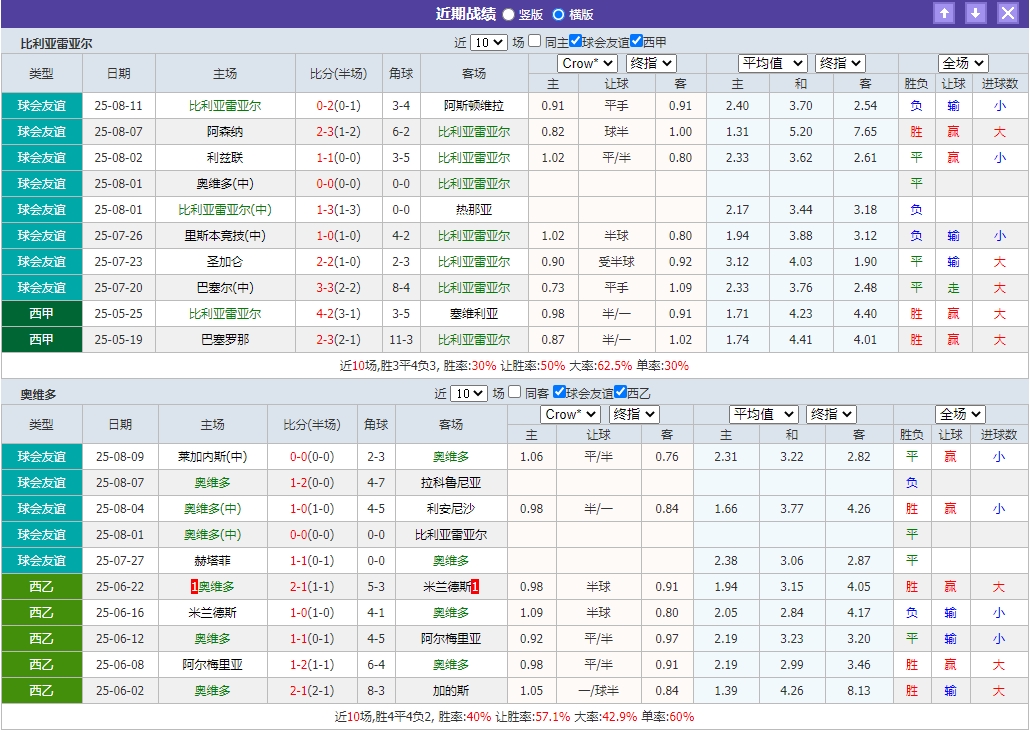Open the 终指 dropdown in the bottom table
This screenshot has width=1030, height=730.
pos(633,413)
